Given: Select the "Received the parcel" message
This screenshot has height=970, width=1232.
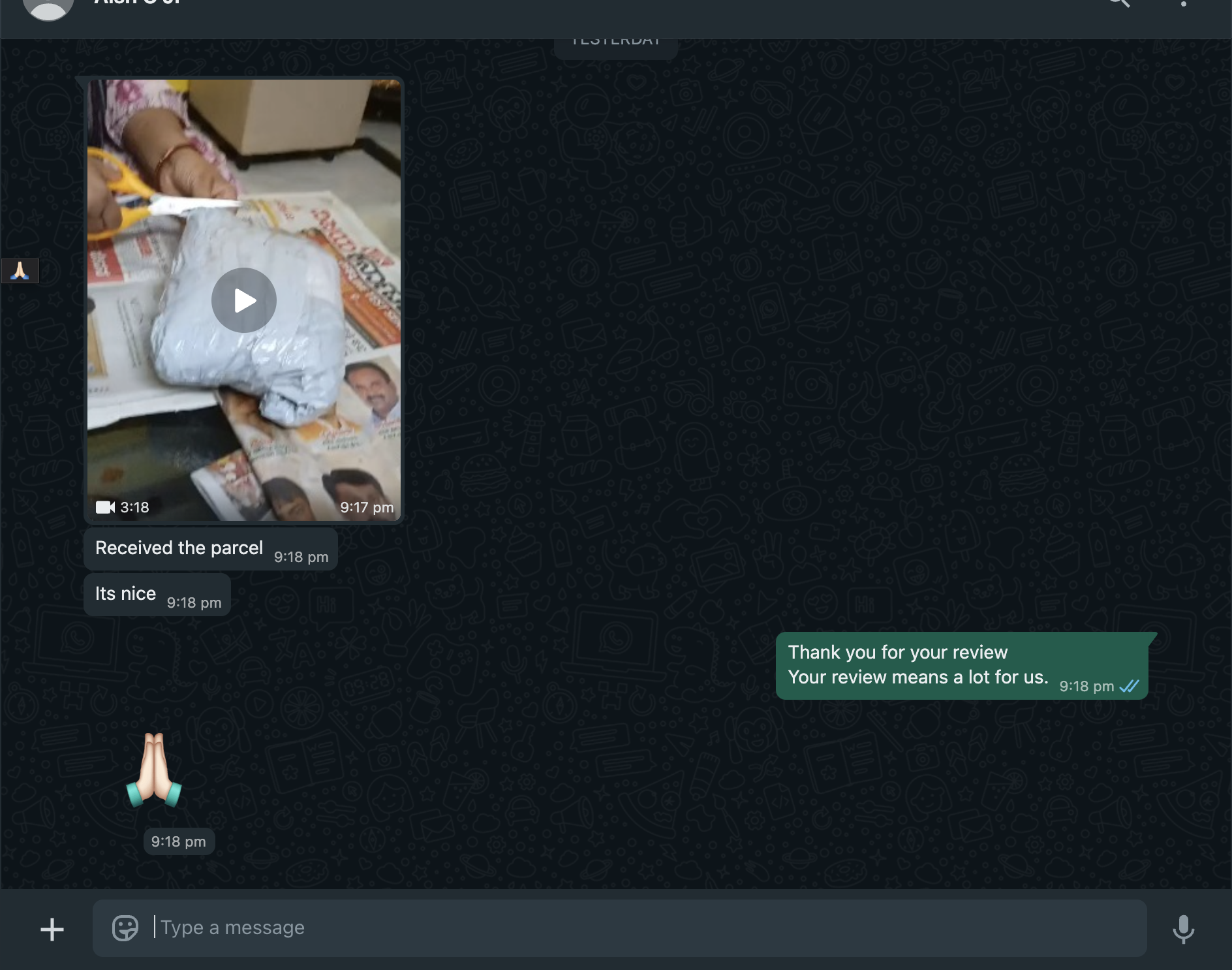Looking at the screenshot, I should point(179,548).
